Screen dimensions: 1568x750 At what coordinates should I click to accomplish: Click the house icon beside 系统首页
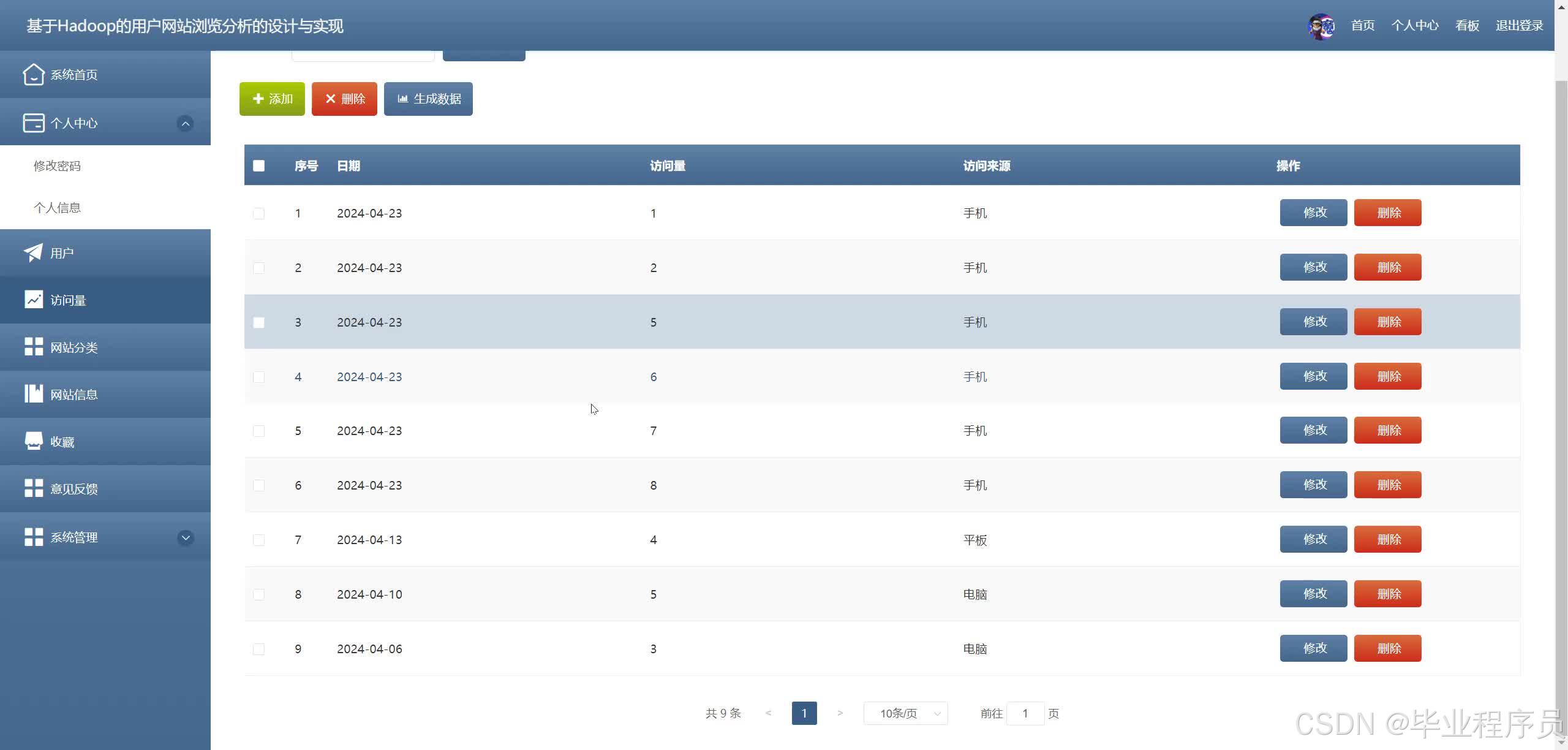pos(33,75)
